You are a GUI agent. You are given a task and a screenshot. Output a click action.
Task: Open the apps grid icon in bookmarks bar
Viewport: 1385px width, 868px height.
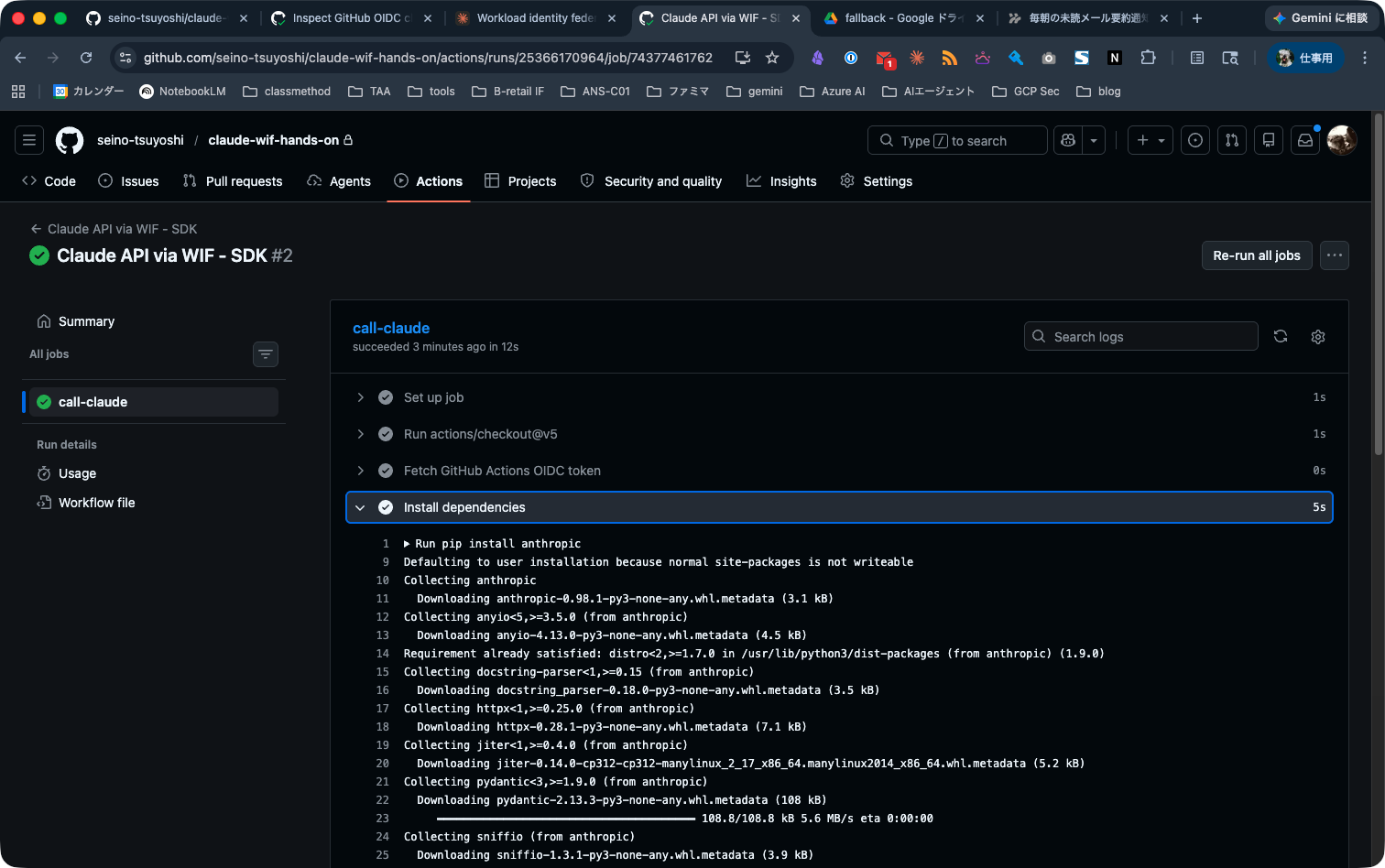(x=18, y=92)
